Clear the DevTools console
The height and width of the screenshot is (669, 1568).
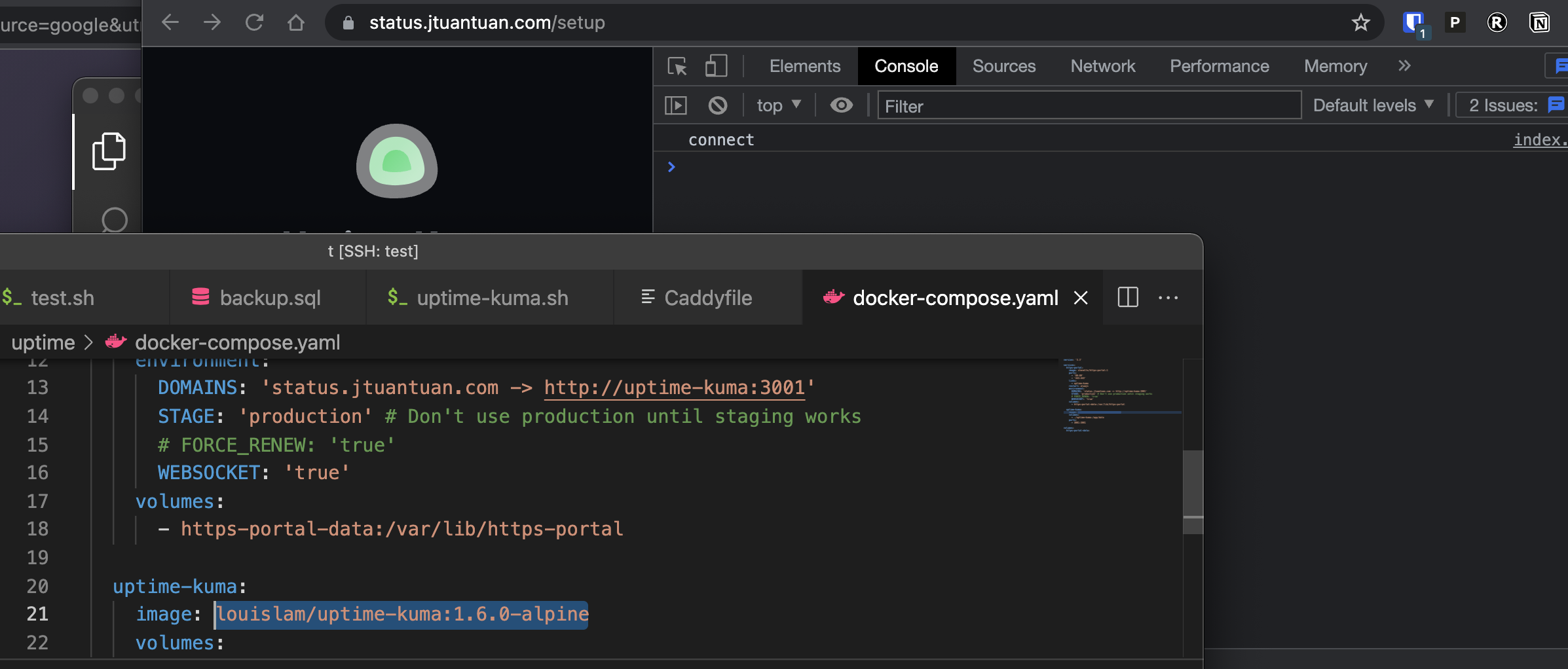(x=718, y=105)
